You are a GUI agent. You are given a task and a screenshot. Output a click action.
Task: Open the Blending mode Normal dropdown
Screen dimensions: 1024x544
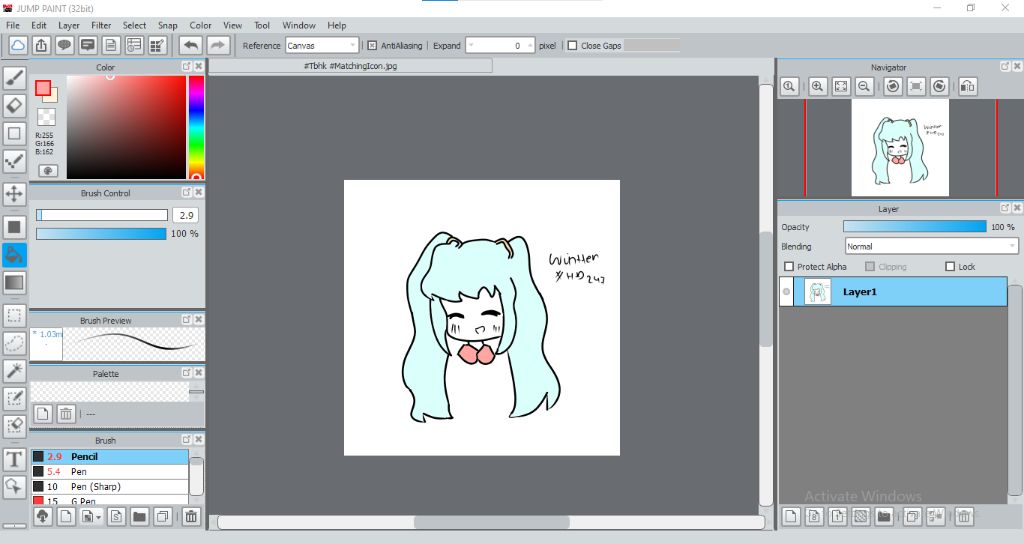point(931,246)
